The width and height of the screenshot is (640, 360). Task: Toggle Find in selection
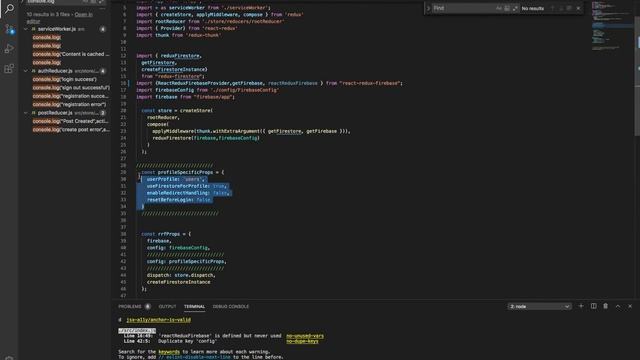pos(569,8)
